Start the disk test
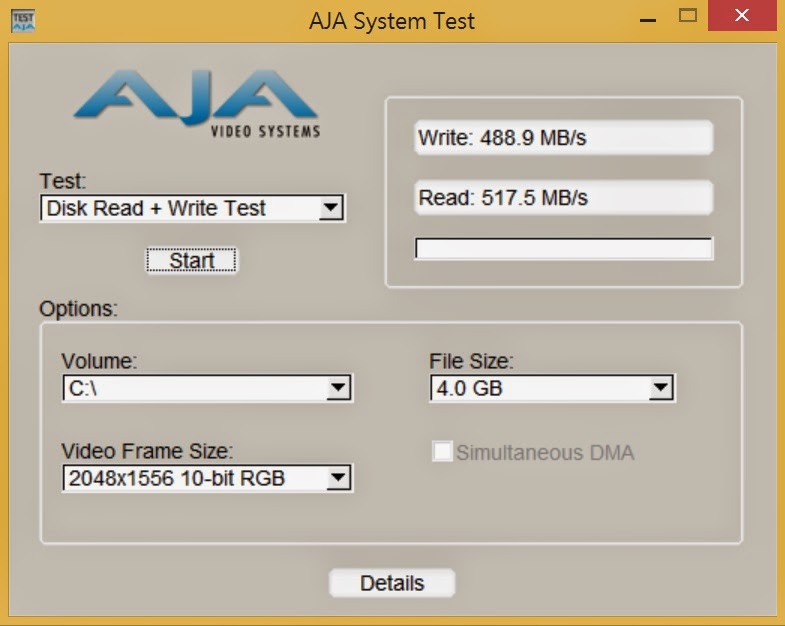Viewport: 785px width, 626px height. (x=192, y=260)
